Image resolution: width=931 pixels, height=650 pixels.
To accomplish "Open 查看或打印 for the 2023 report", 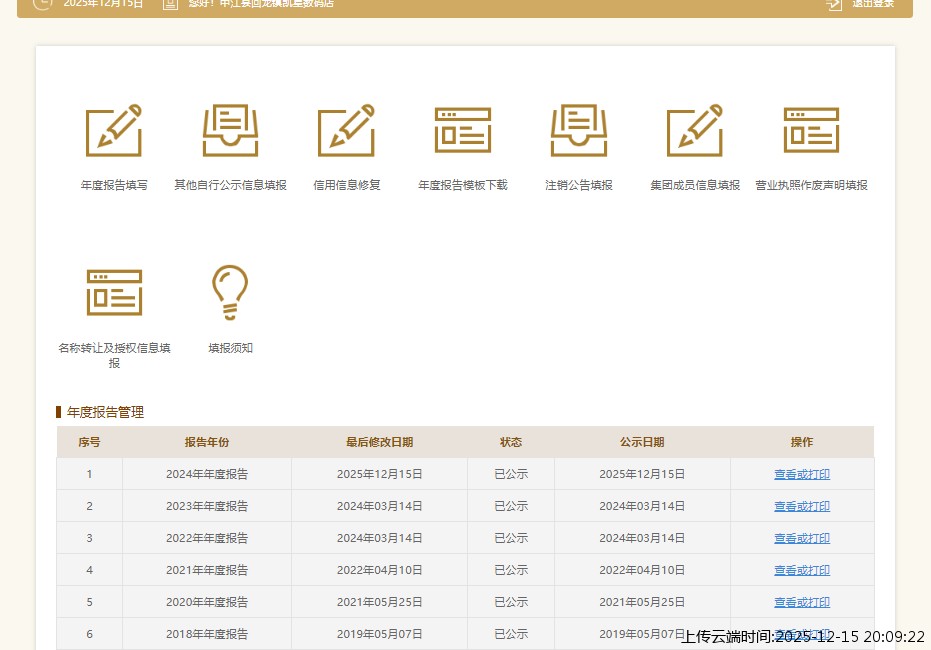I will (x=801, y=506).
